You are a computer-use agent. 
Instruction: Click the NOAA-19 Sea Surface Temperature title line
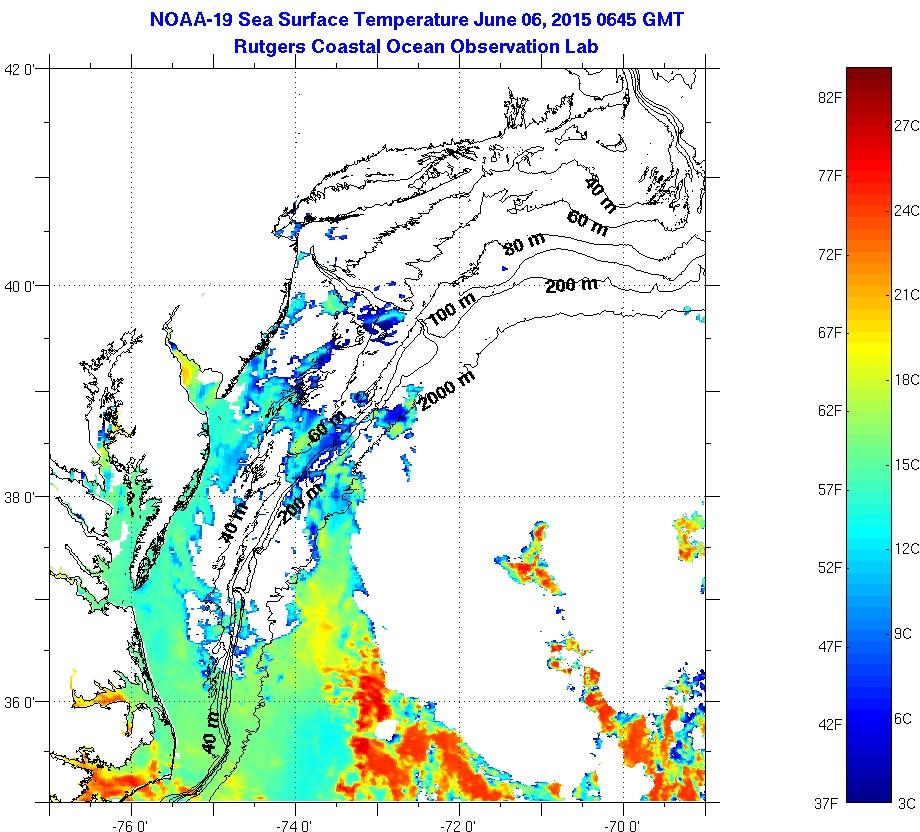coord(417,19)
